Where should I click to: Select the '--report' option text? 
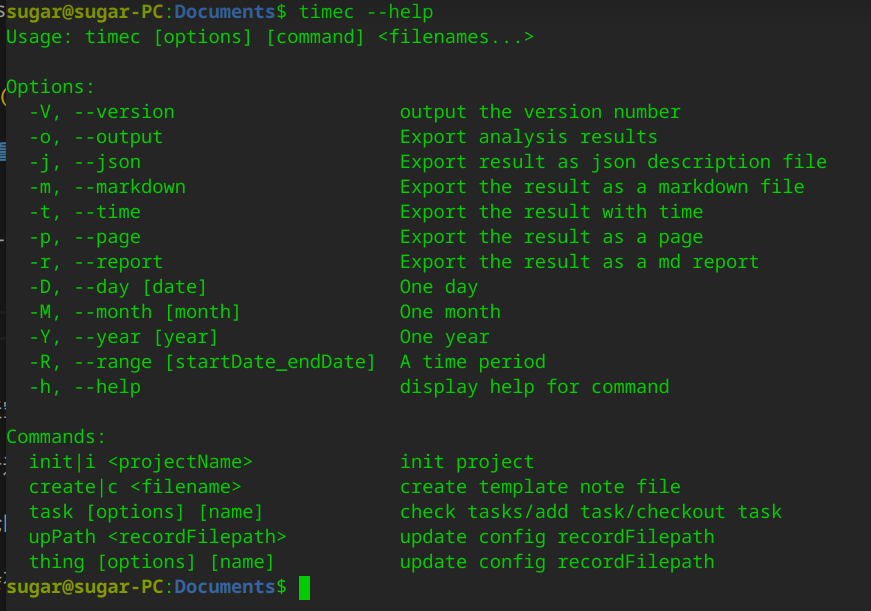[119, 262]
